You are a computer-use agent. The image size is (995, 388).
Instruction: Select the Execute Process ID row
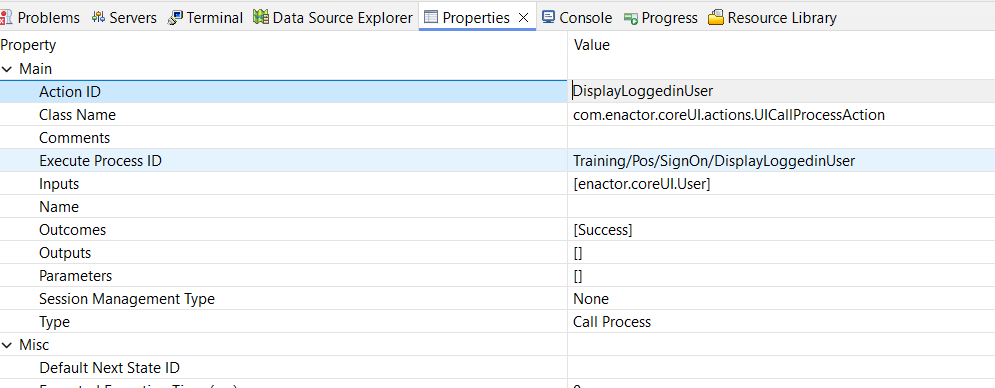coord(498,161)
